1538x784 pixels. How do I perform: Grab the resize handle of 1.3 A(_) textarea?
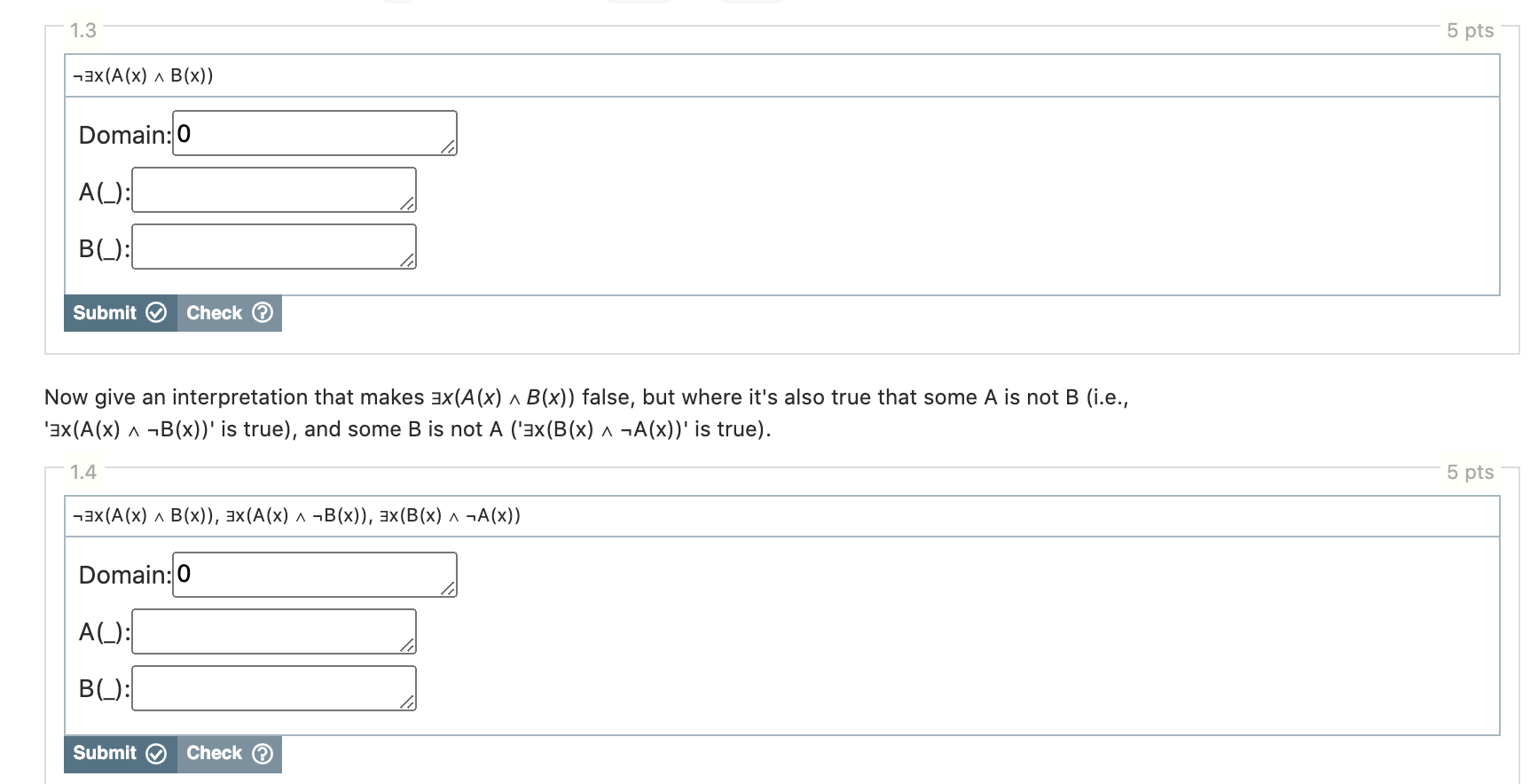pos(407,204)
